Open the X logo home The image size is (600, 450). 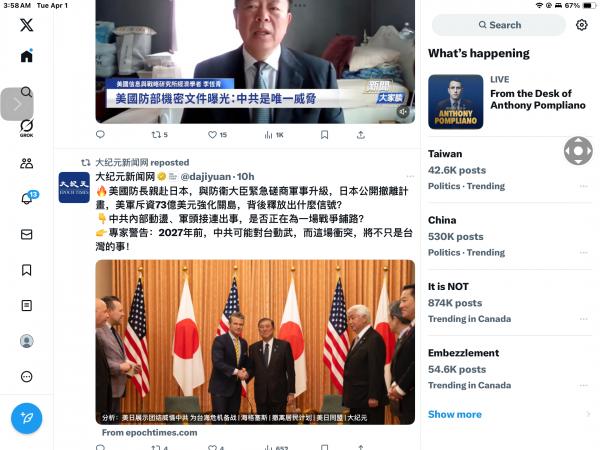(x=26, y=25)
